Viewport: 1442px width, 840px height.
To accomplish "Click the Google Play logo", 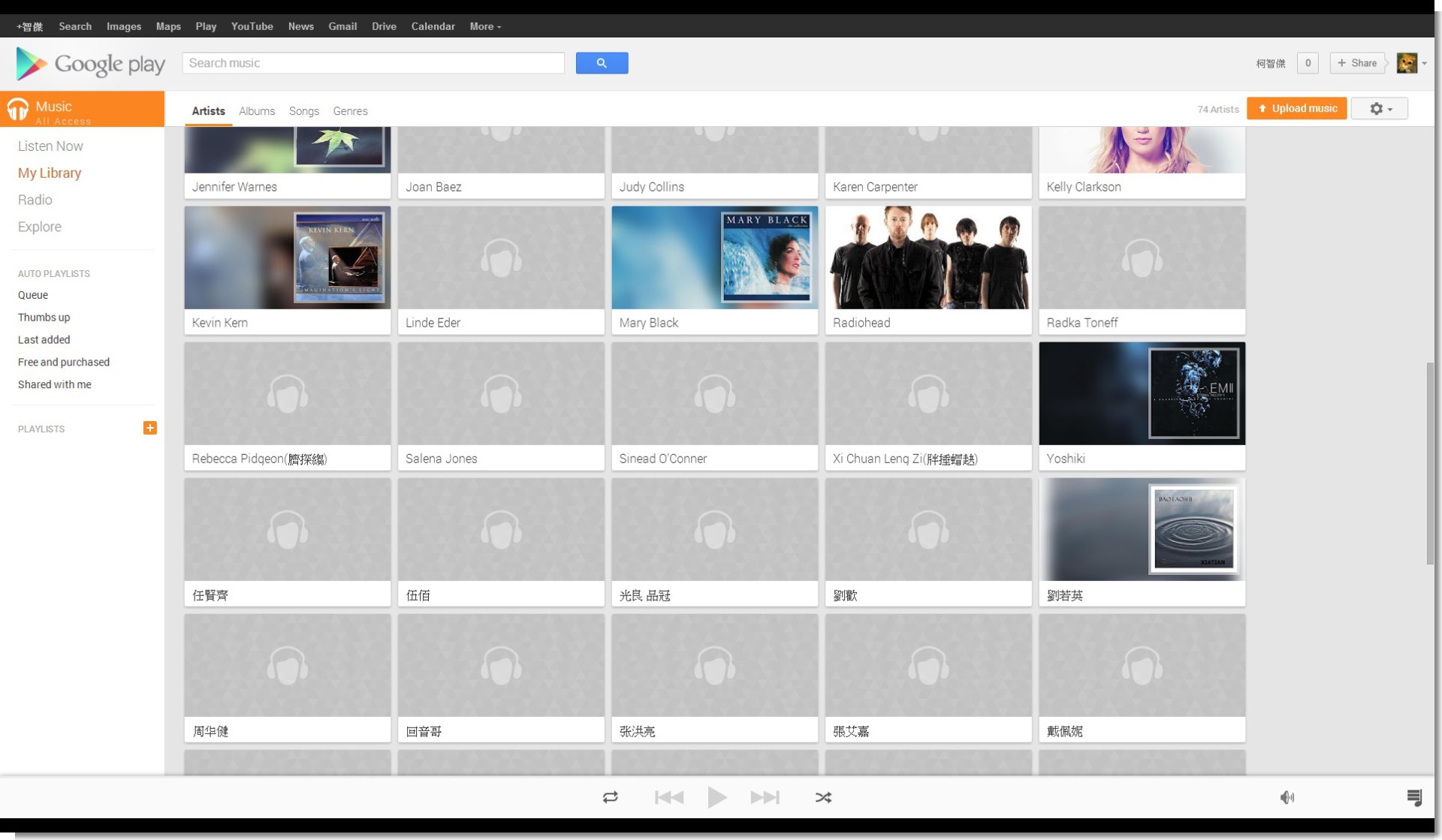I will (90, 64).
